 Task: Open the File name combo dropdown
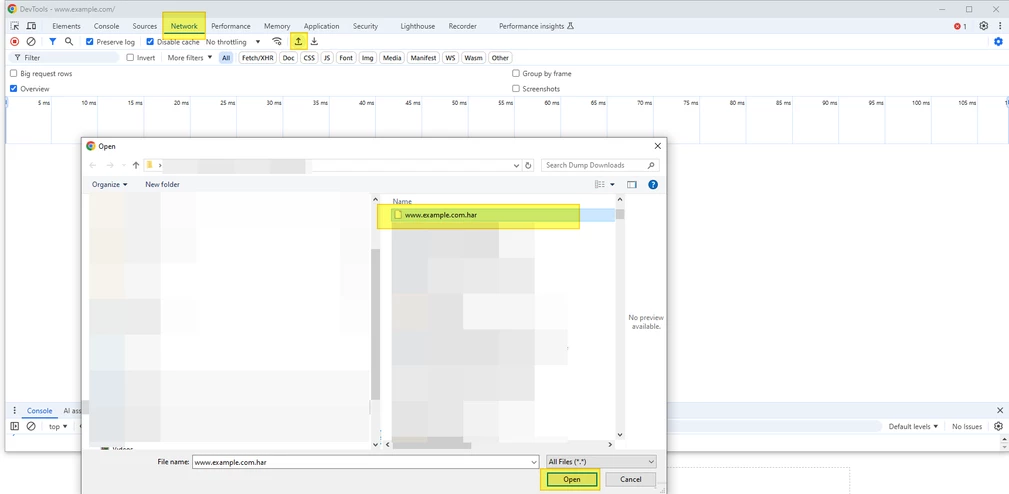click(x=534, y=462)
